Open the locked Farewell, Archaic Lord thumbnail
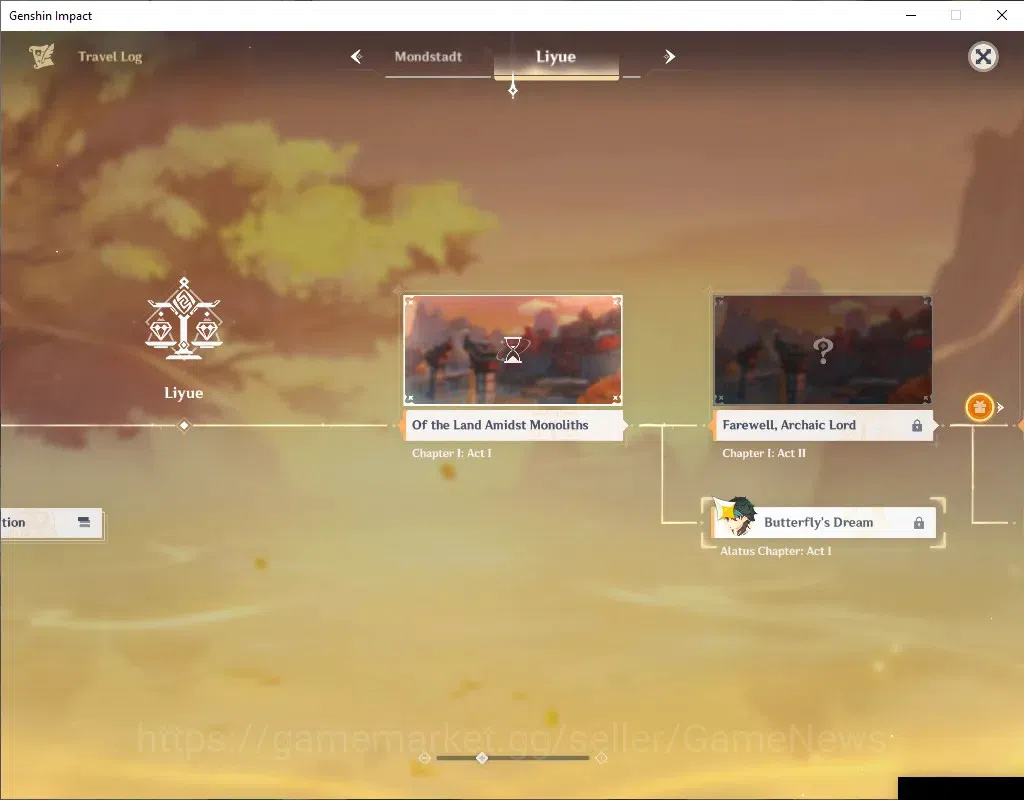1024x800 pixels. [x=823, y=349]
